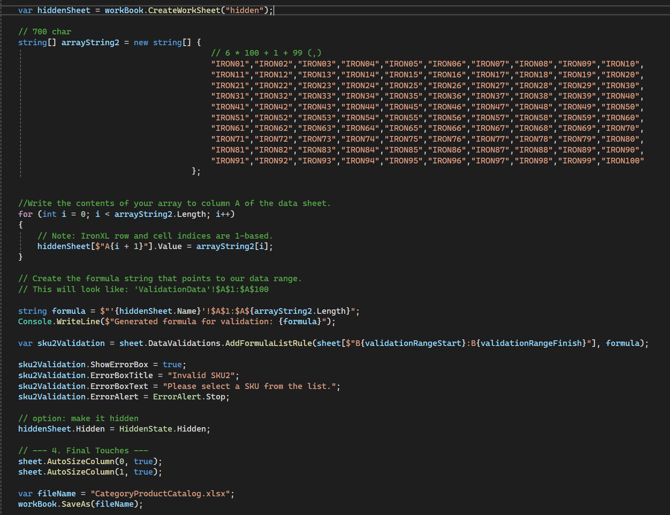
Task: Click the "// 700 char" comment
Action: [44, 32]
